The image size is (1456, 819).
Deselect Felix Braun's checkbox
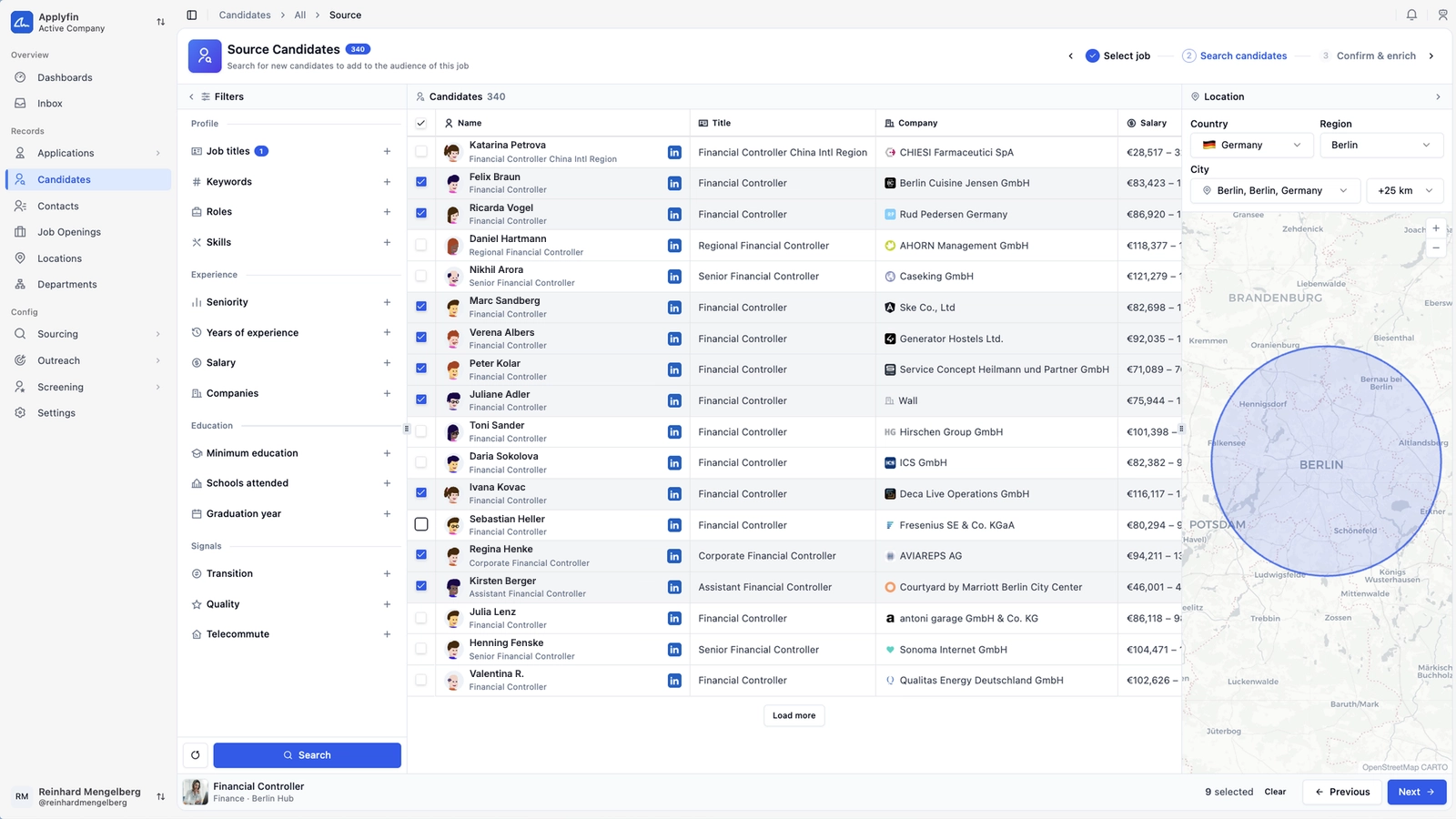(x=420, y=182)
